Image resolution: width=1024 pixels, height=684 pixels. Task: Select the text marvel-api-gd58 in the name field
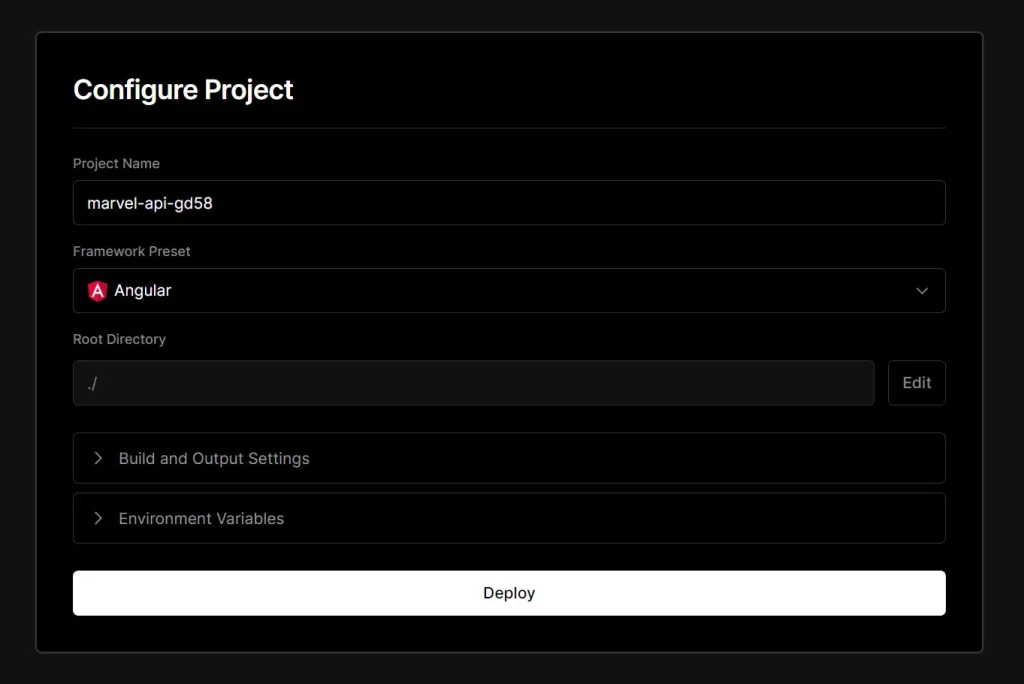click(x=148, y=202)
